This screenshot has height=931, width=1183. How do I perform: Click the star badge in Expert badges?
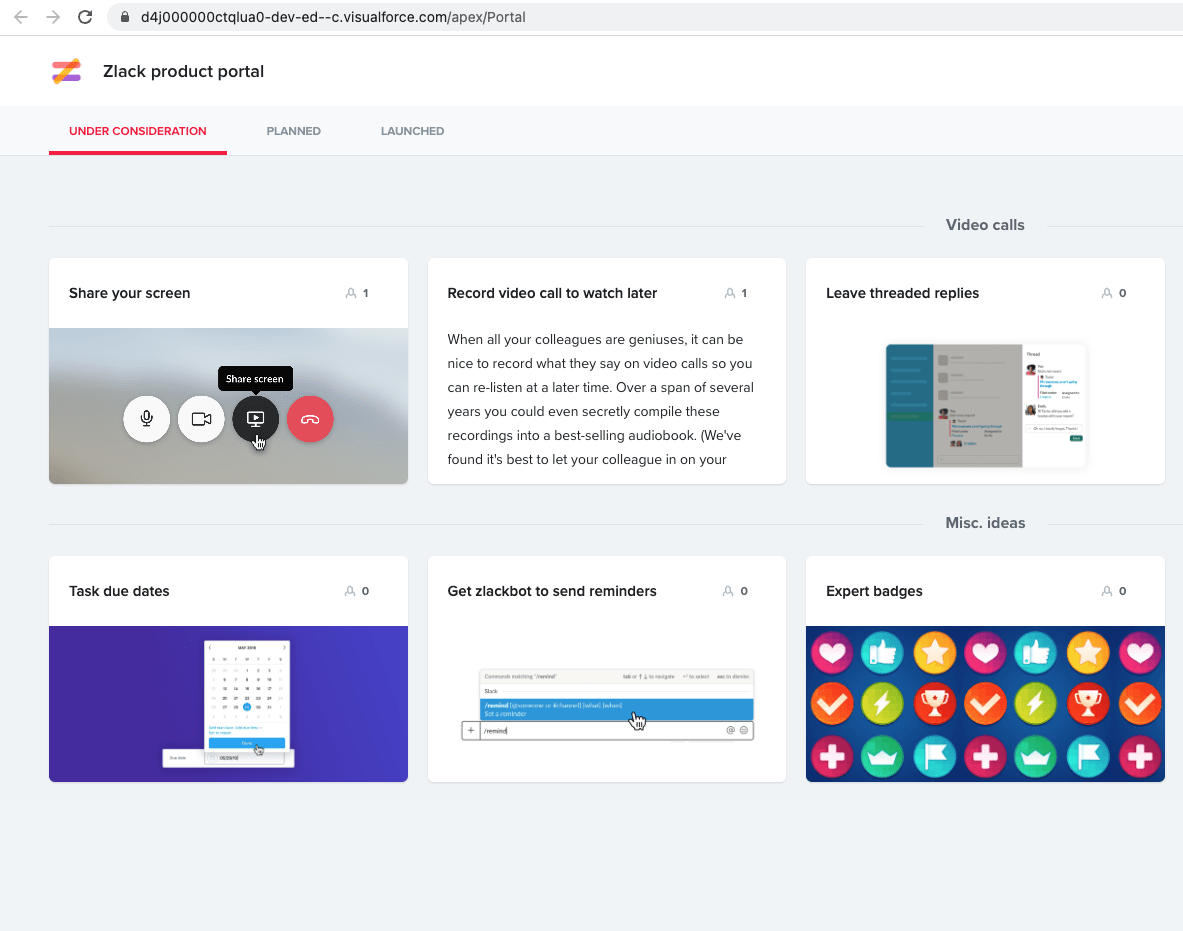[935, 652]
